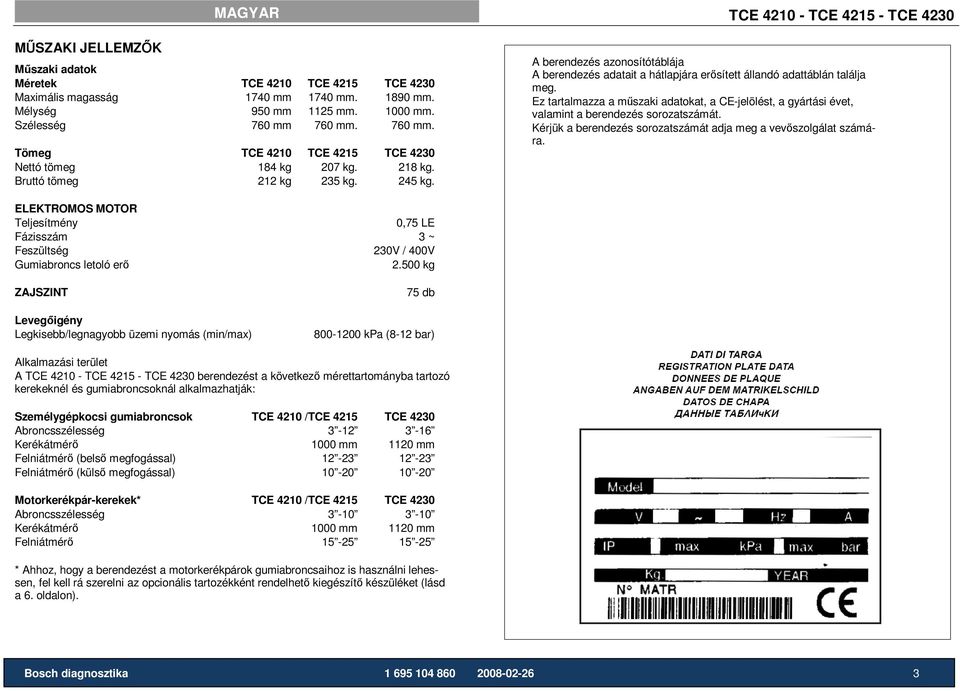Click the 3"-16" rim width value
The image size is (960, 691).
[419, 431]
